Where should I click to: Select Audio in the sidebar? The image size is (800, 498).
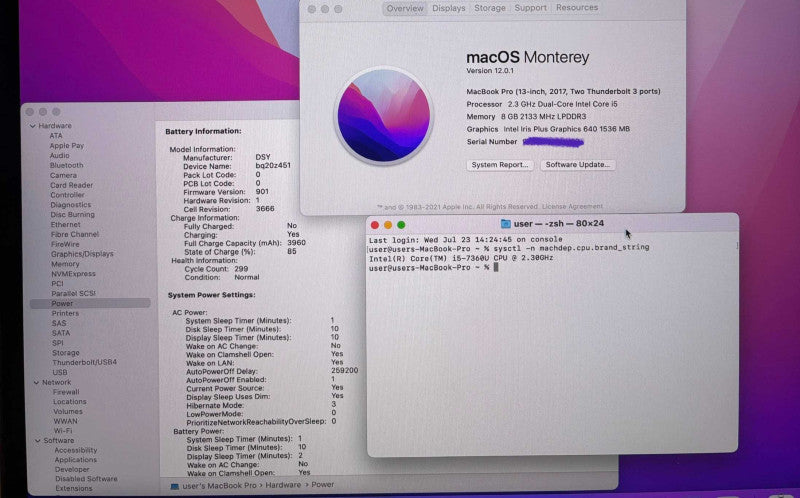point(59,156)
